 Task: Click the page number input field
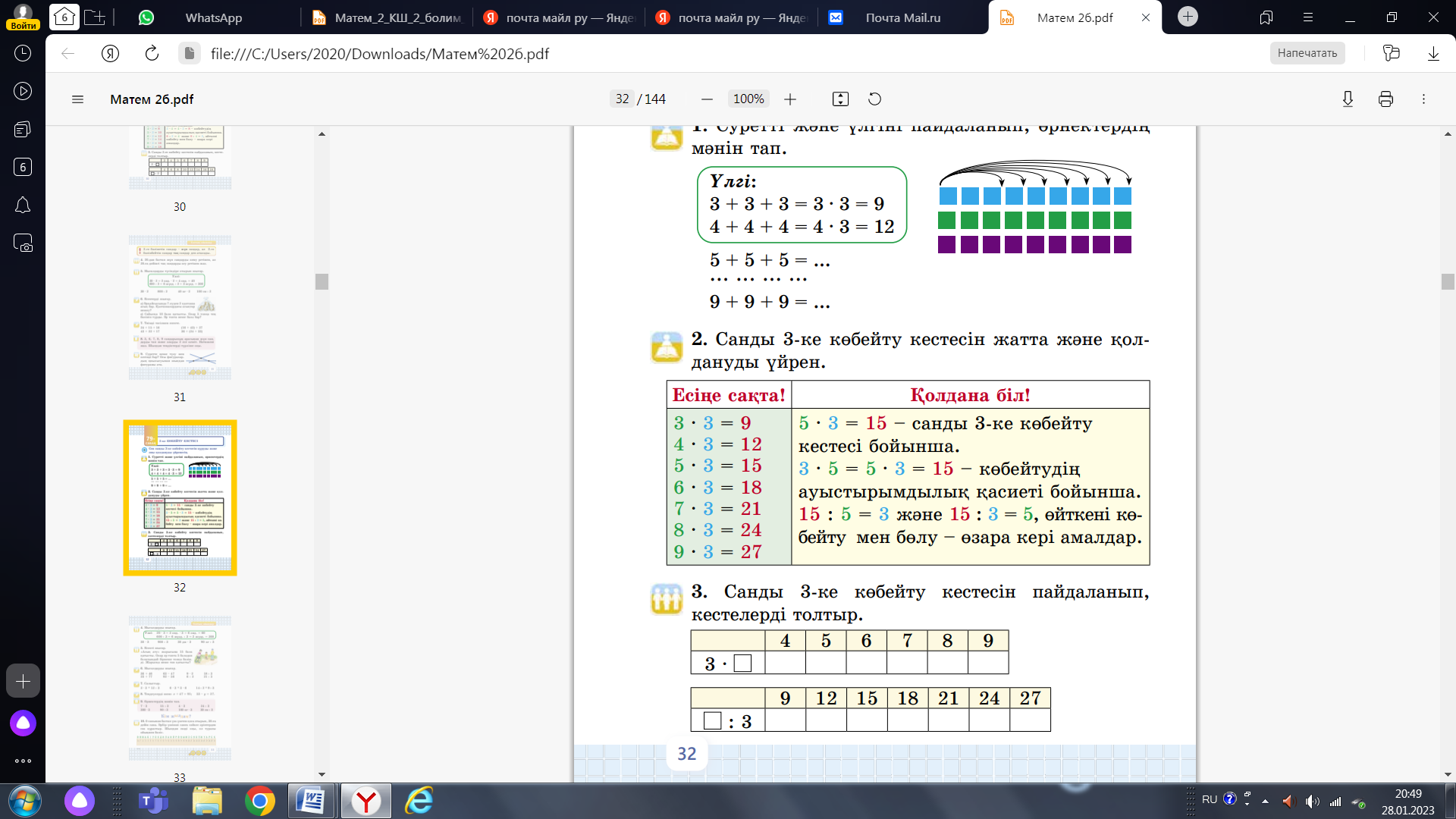click(x=622, y=99)
